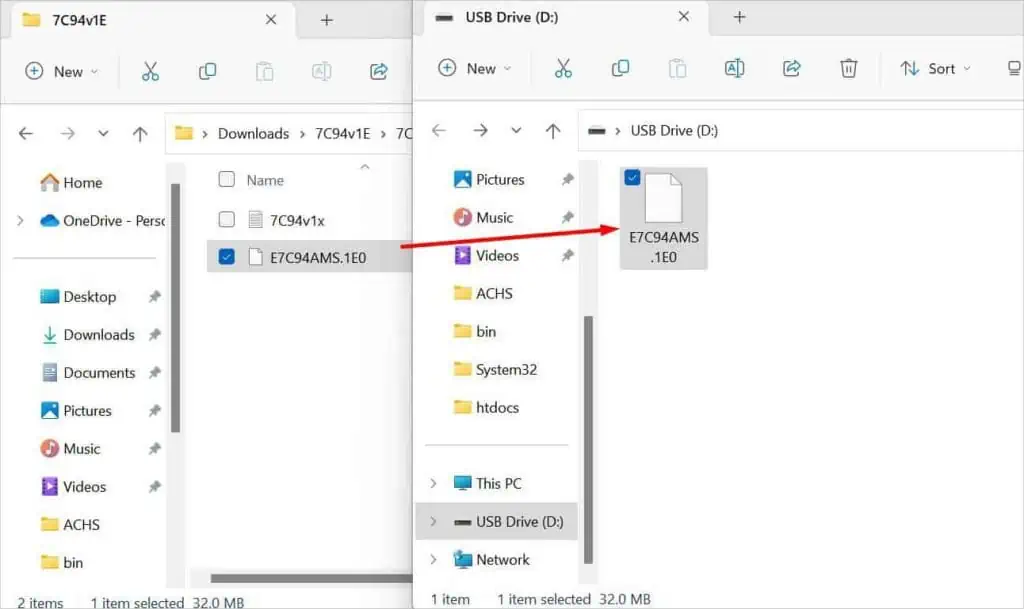Viewport: 1024px width, 609px height.
Task: Select the Name column header checkbox
Action: click(x=227, y=180)
